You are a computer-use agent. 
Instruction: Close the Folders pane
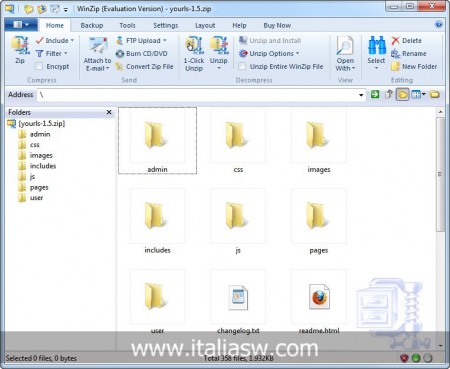point(109,112)
